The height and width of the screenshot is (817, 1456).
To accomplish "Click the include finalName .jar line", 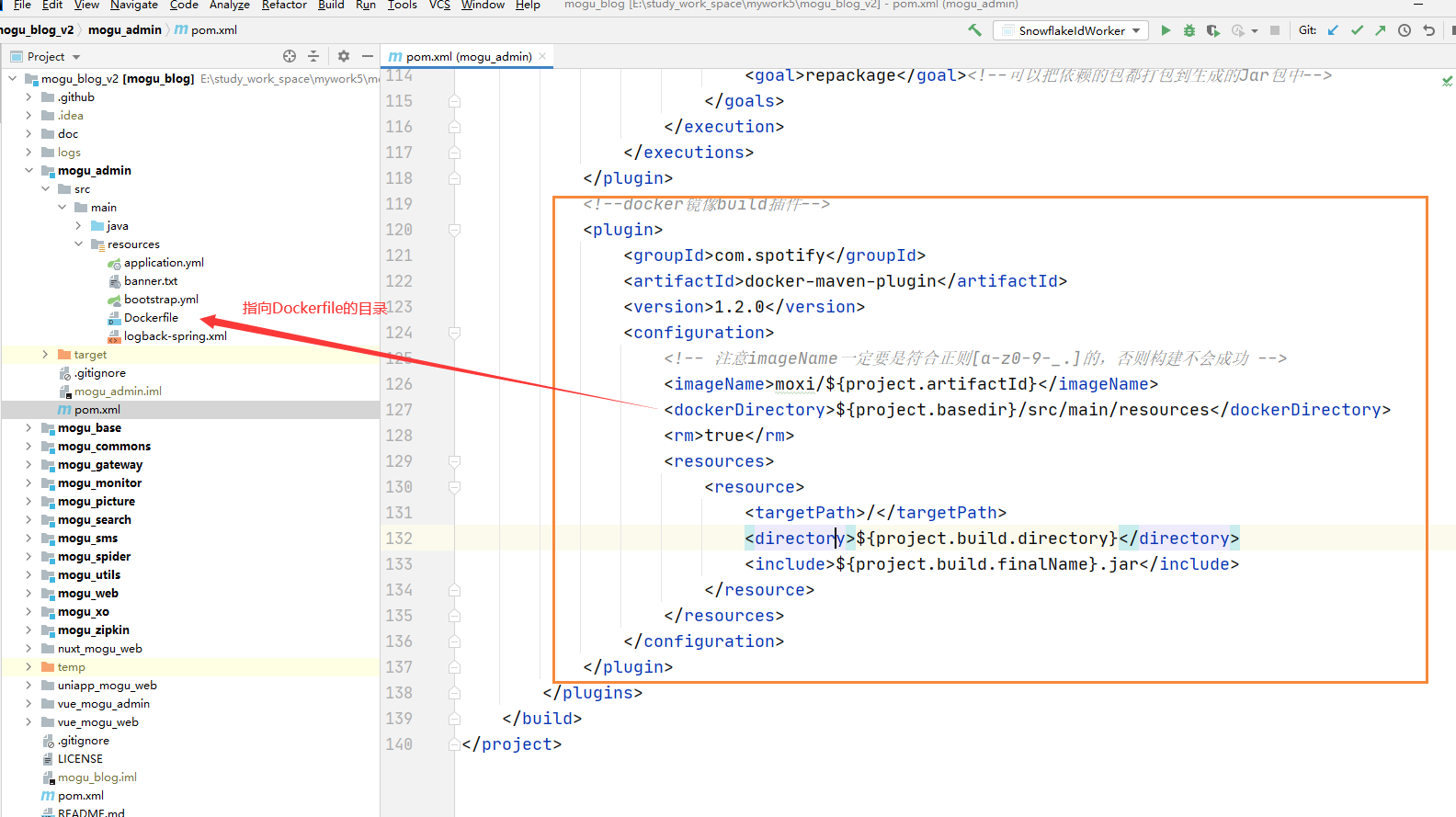I will 992,564.
